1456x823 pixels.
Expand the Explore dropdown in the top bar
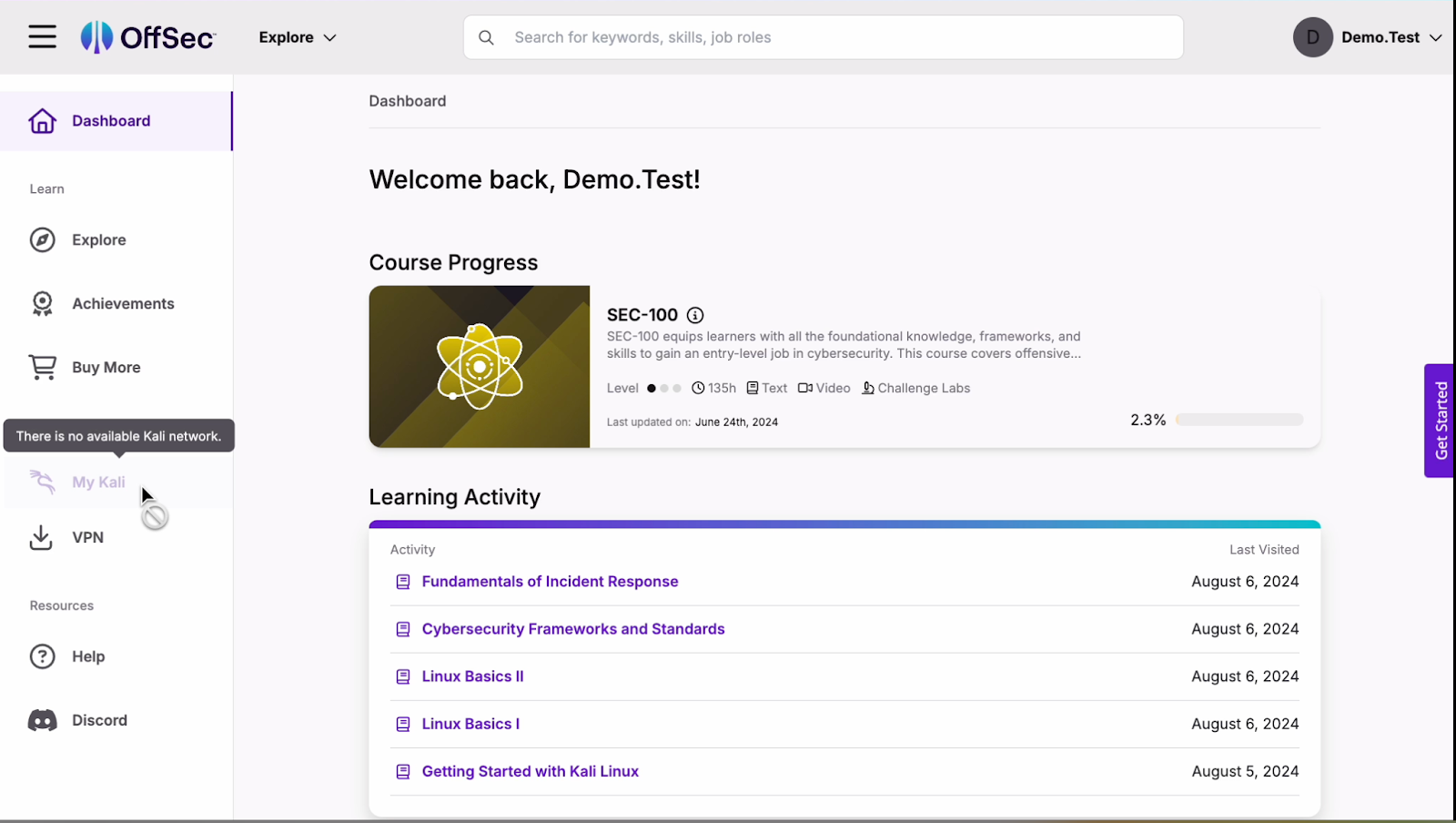297,37
